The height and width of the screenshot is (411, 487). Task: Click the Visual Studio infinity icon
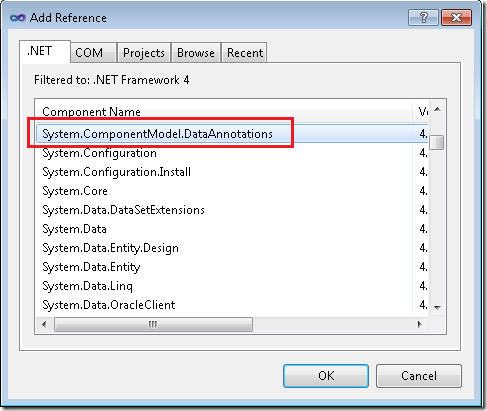[x=18, y=18]
